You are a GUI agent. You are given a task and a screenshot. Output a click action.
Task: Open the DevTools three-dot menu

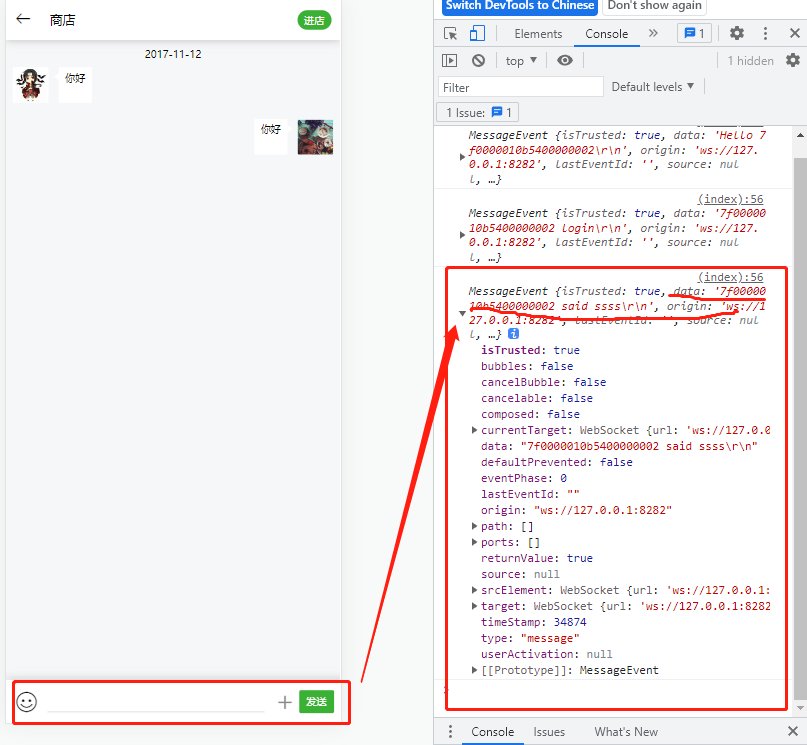click(x=765, y=33)
